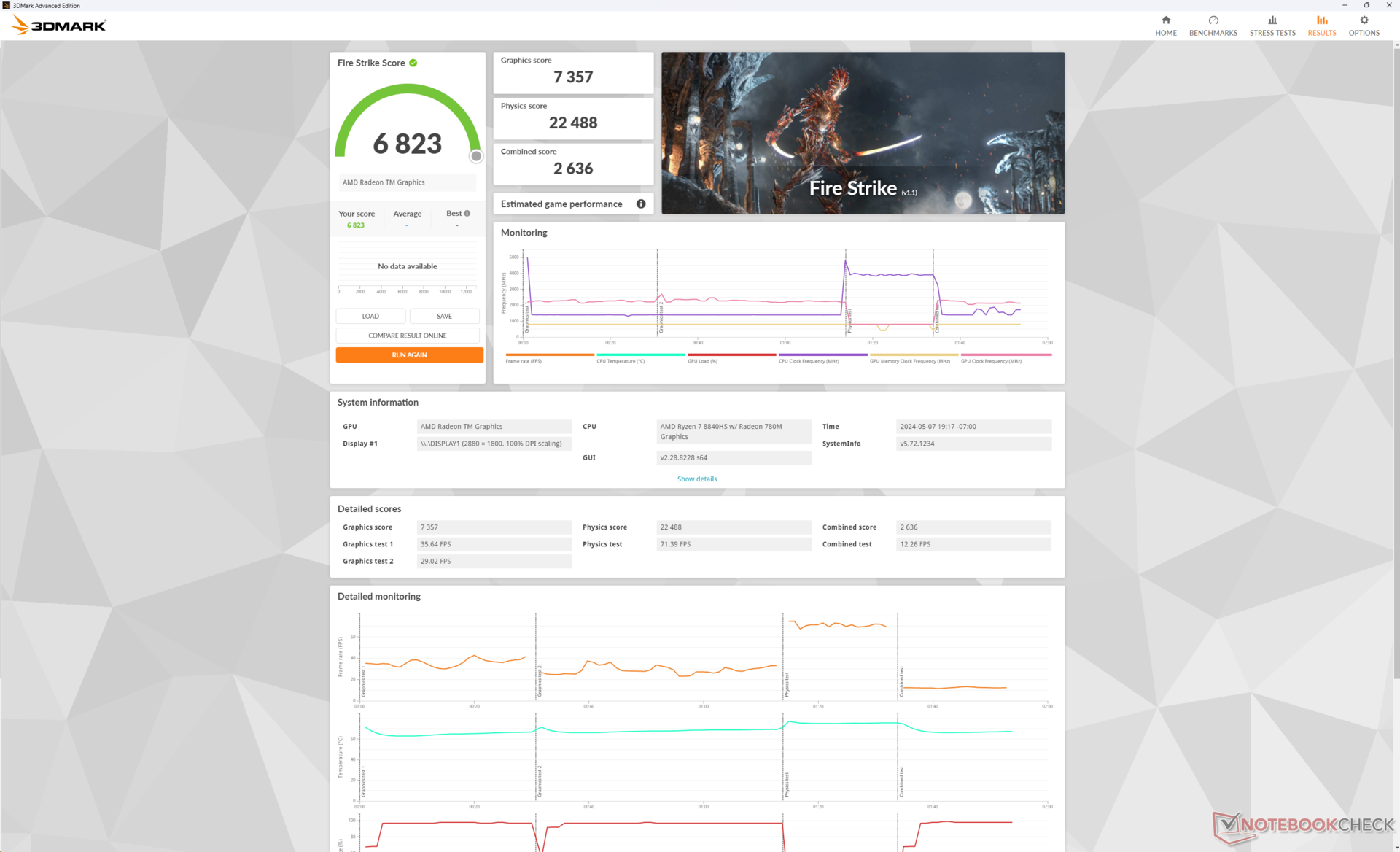The image size is (1400, 852).
Task: Click the Combined score 2 636 tile
Action: tap(573, 163)
